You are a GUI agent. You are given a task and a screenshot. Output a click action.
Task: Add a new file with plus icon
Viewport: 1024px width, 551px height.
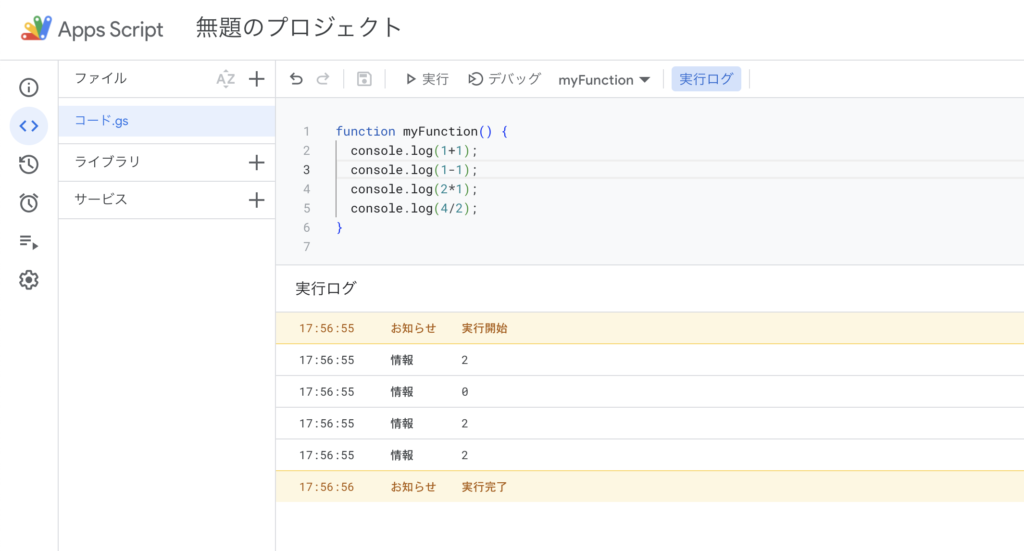[256, 79]
